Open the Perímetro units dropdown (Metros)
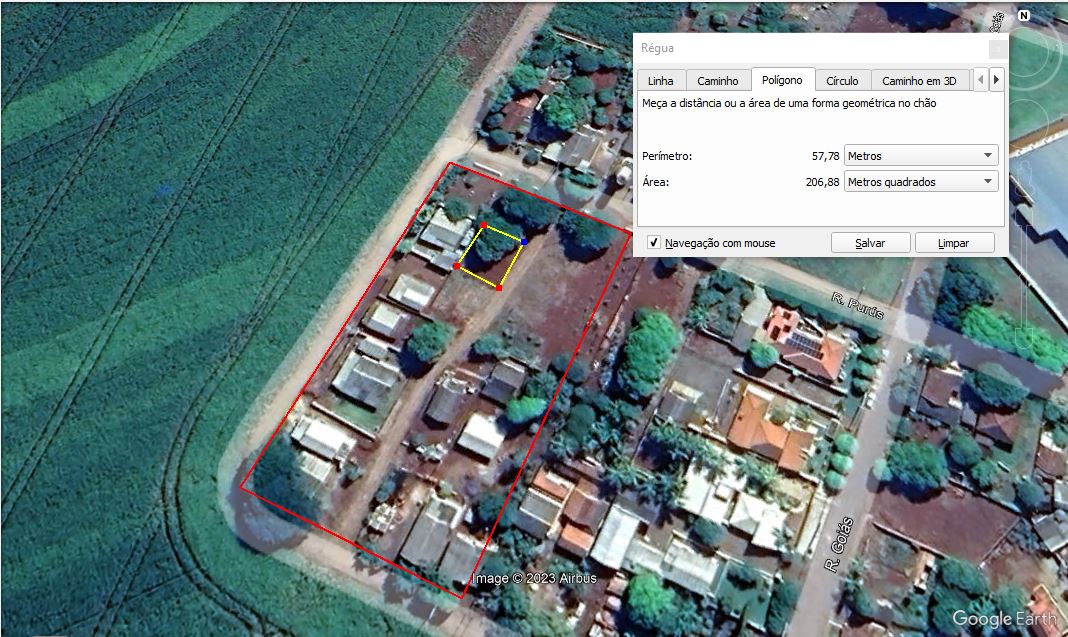 click(x=921, y=156)
